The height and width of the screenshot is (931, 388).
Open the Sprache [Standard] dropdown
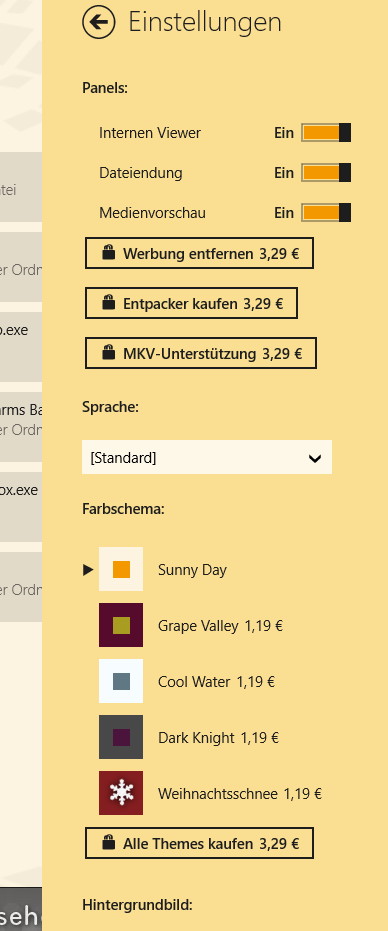[x=207, y=457]
